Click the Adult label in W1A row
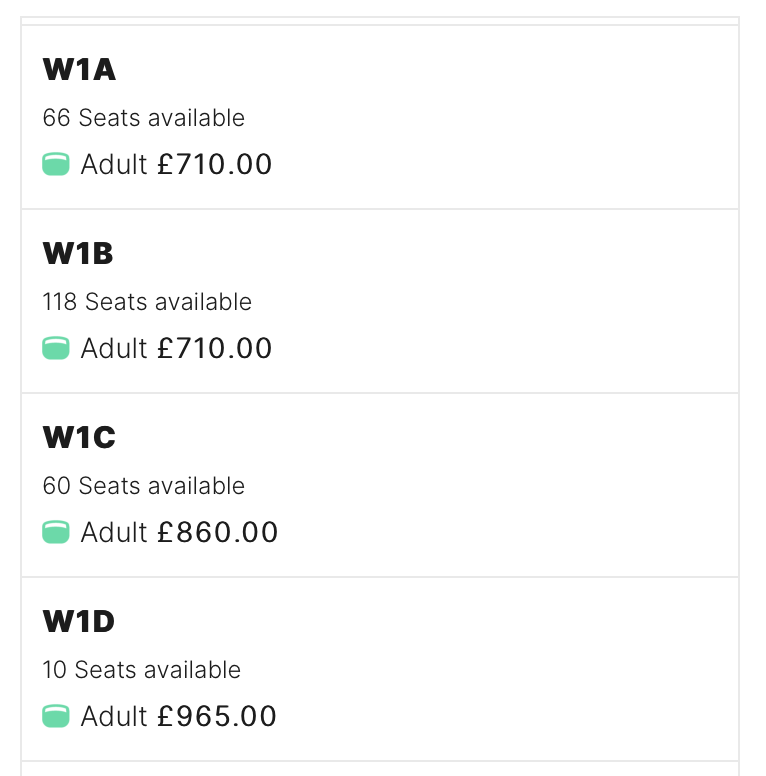The image size is (766, 776). point(114,164)
